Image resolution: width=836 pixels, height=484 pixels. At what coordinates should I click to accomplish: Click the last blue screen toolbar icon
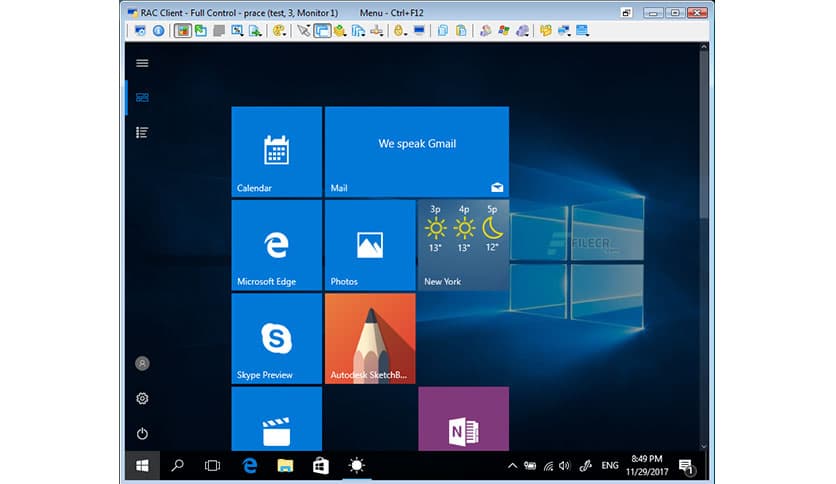pyautogui.click(x=582, y=31)
